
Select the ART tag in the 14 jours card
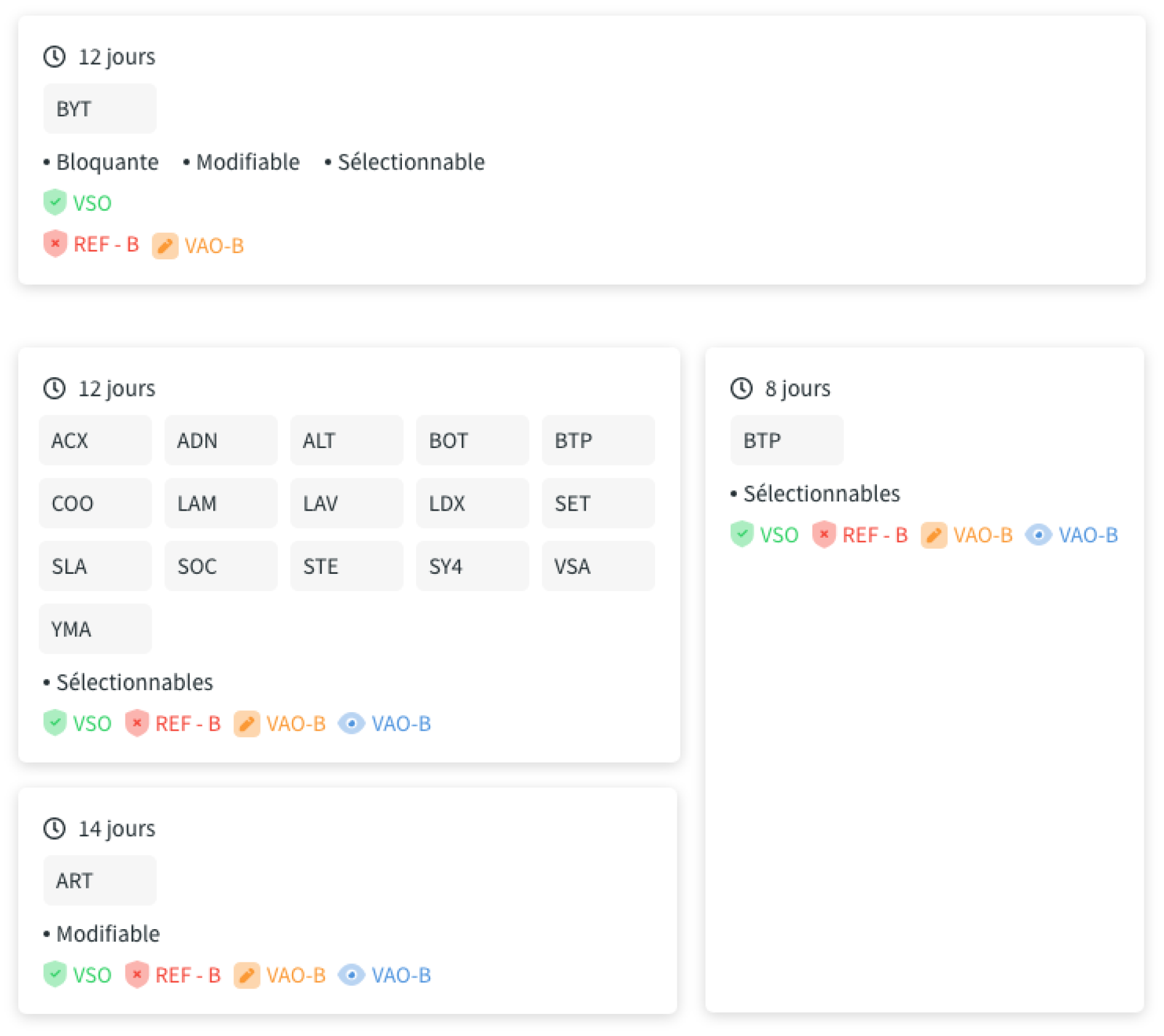tap(100, 880)
